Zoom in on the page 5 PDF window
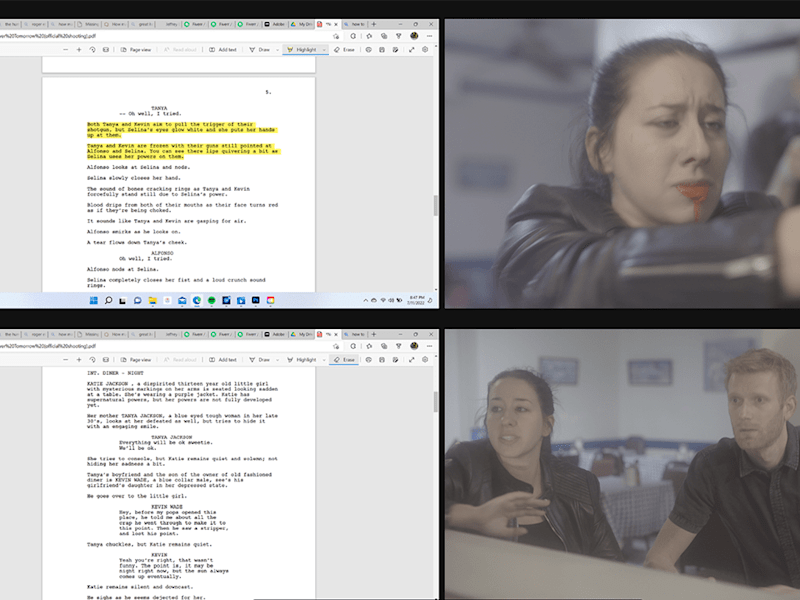Screen dimensions: 800x600 [79, 49]
